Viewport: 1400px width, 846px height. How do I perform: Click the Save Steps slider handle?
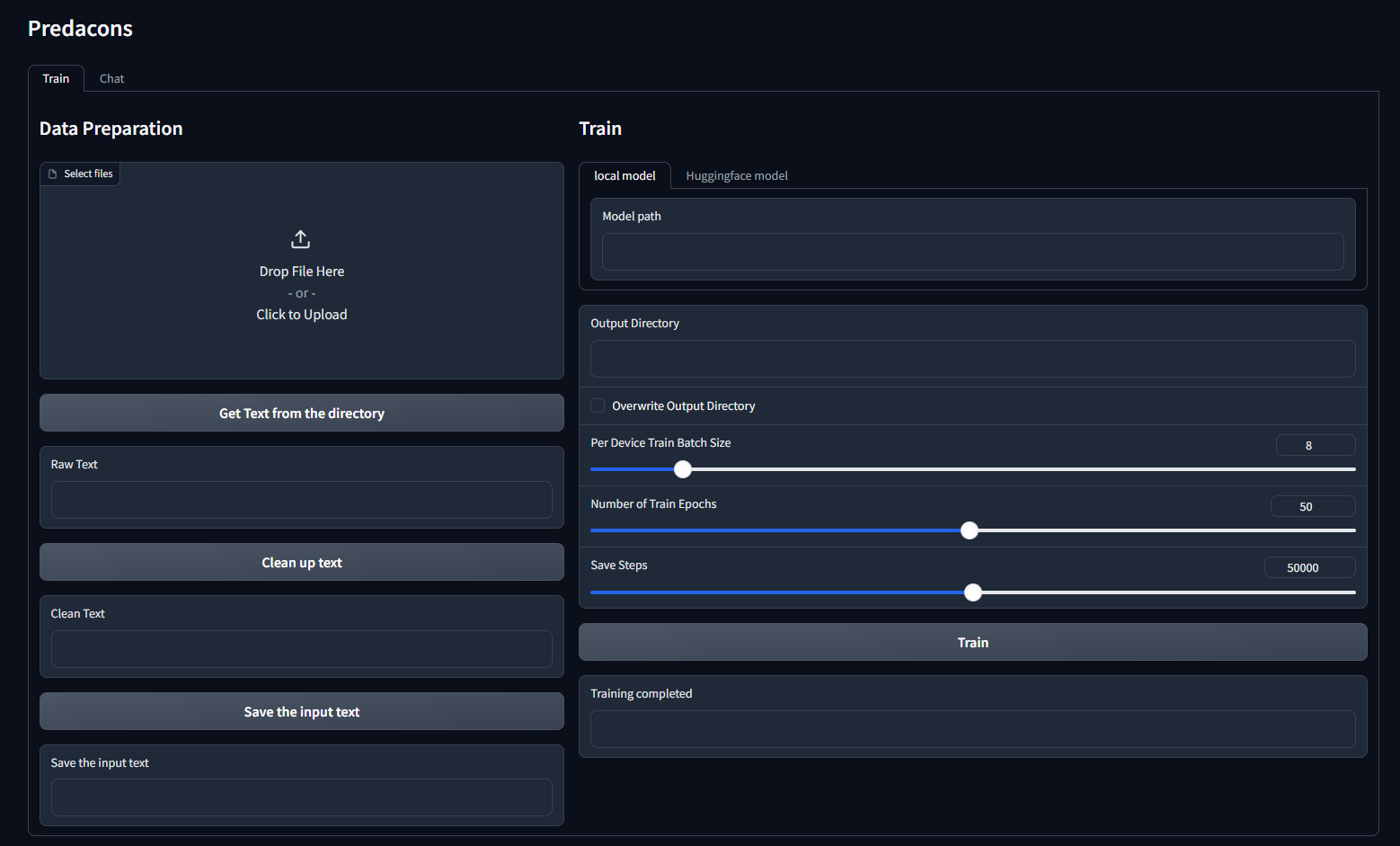tap(972, 592)
